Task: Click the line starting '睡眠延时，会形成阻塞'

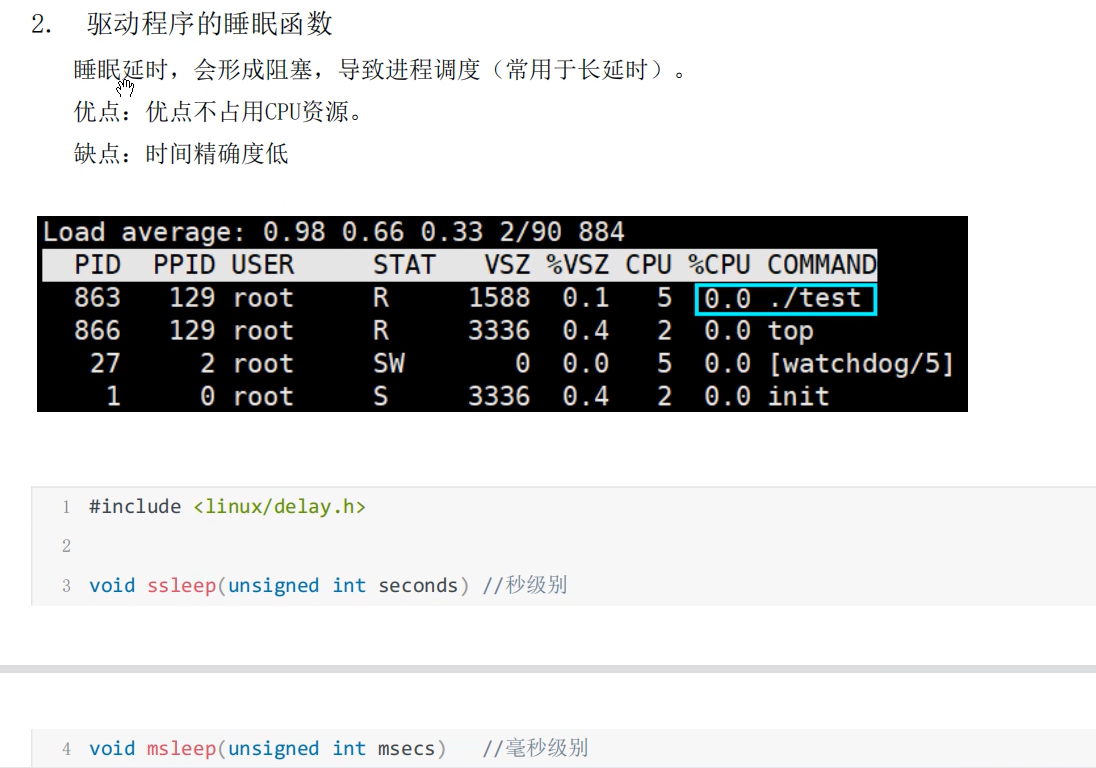Action: 380,70
